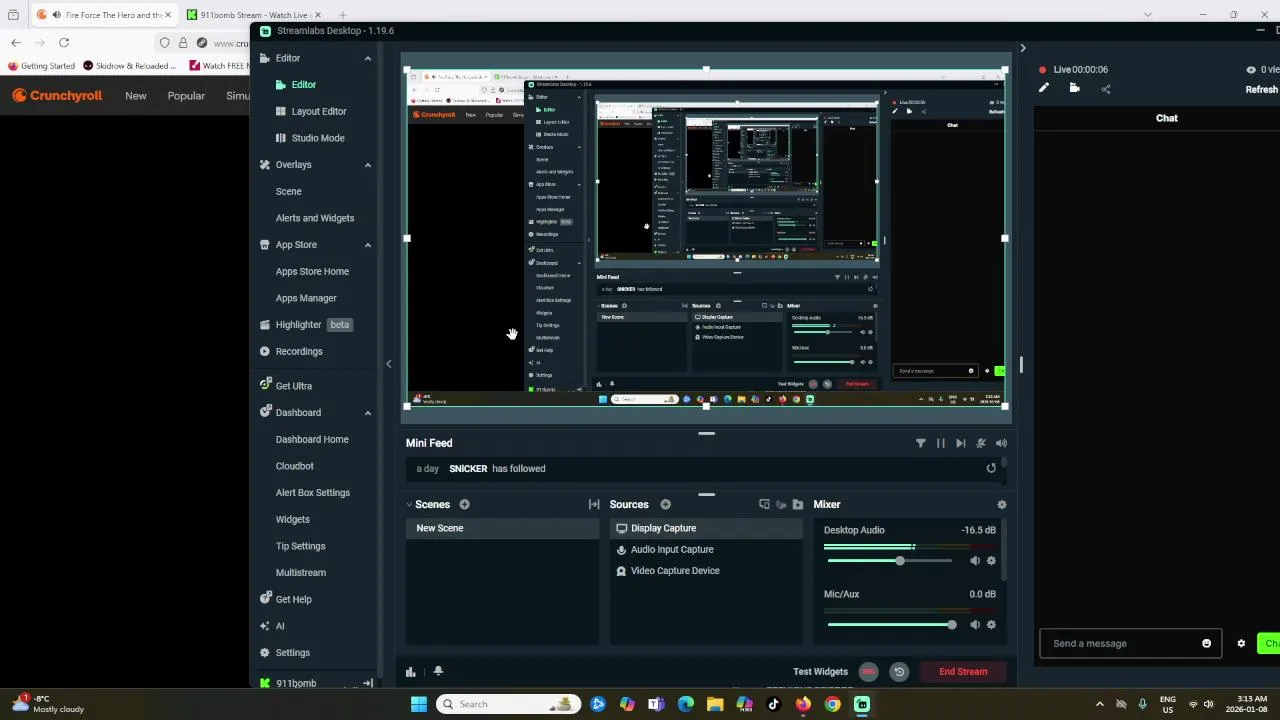The height and width of the screenshot is (720, 1280).
Task: Open the clip camera icon in chat panel
Action: (x=1075, y=88)
